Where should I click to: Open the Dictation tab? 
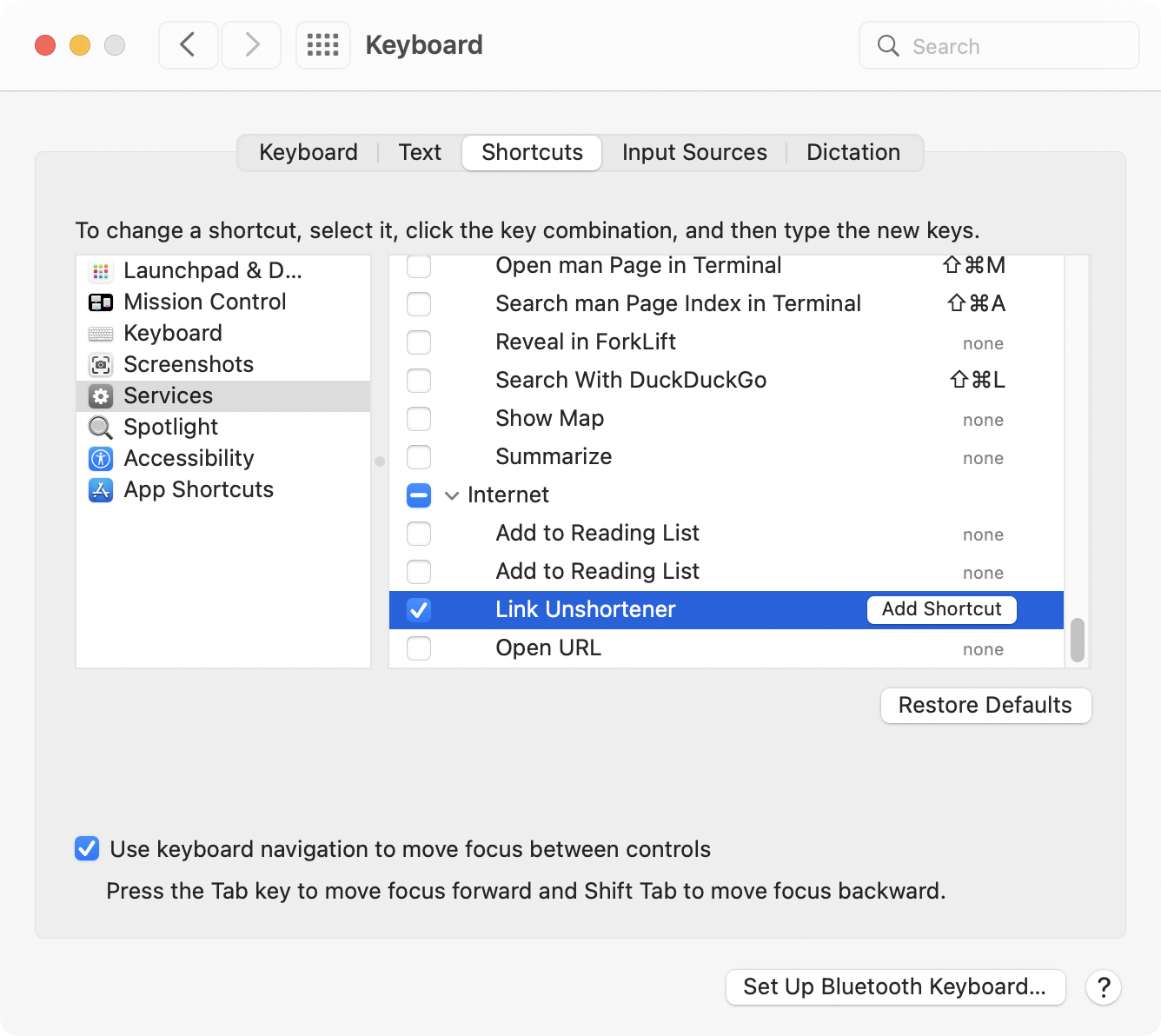853,153
